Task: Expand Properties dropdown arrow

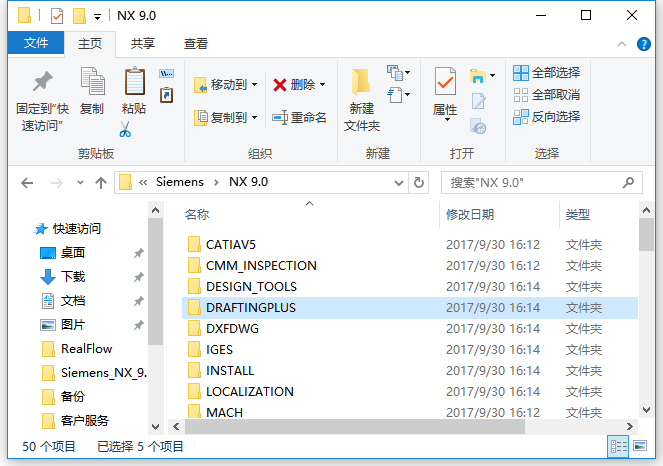Action: [447, 120]
